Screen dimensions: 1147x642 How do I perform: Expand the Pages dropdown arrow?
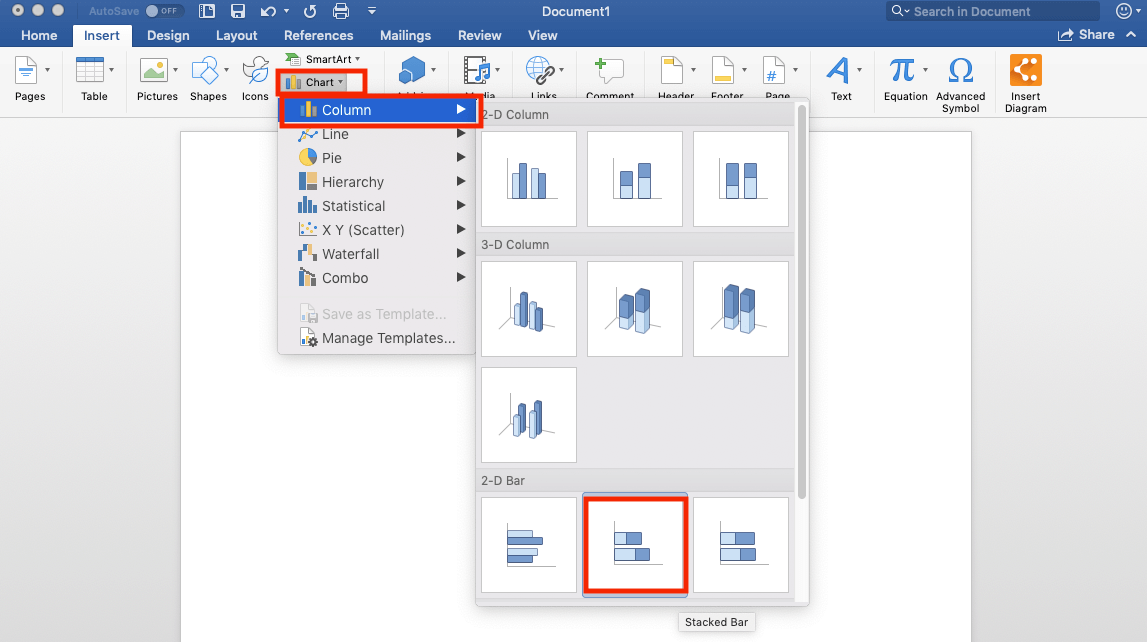coord(48,70)
